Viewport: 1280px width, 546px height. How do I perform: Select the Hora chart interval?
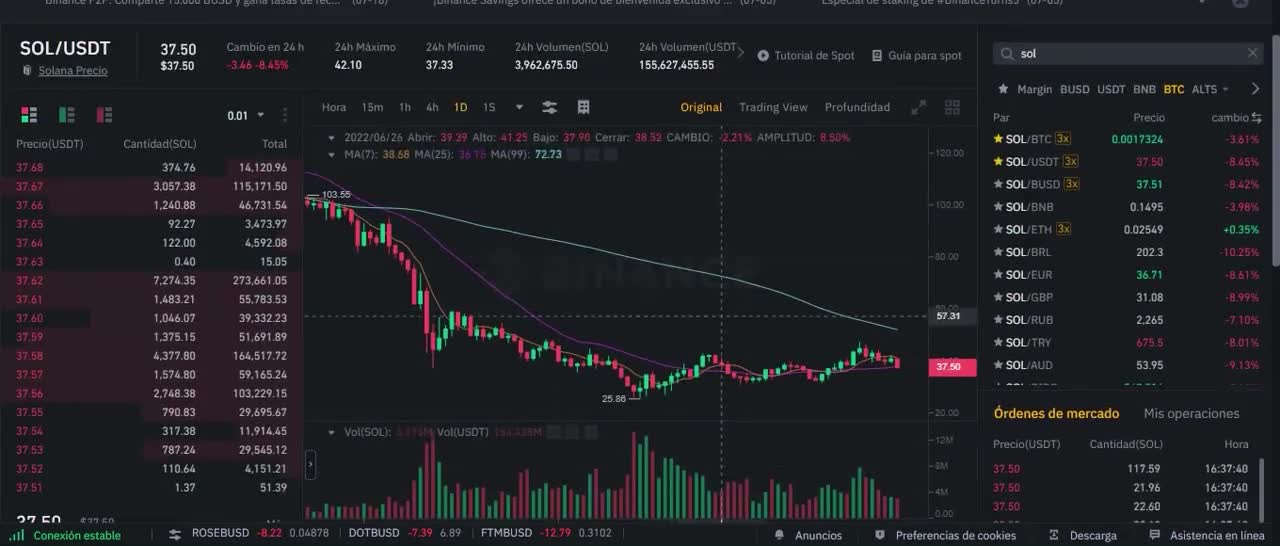pos(334,107)
